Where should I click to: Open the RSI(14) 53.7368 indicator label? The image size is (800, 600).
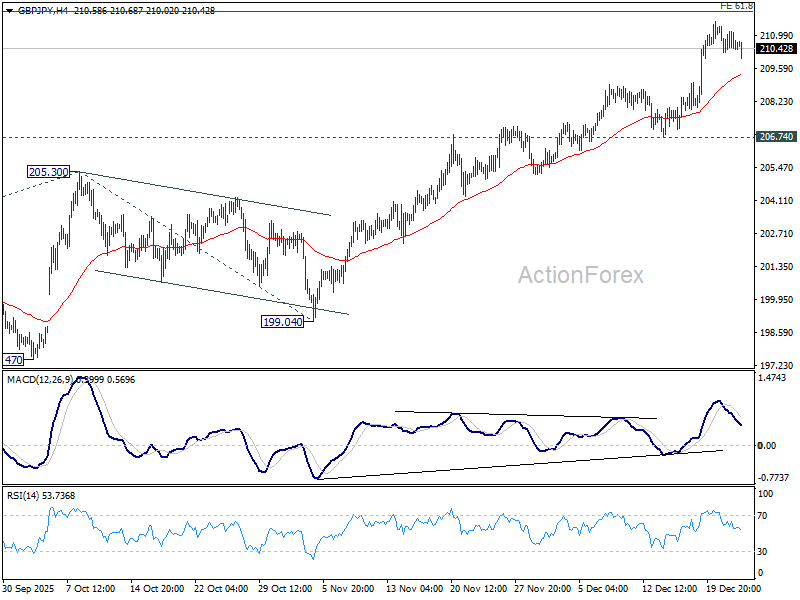click(x=40, y=493)
